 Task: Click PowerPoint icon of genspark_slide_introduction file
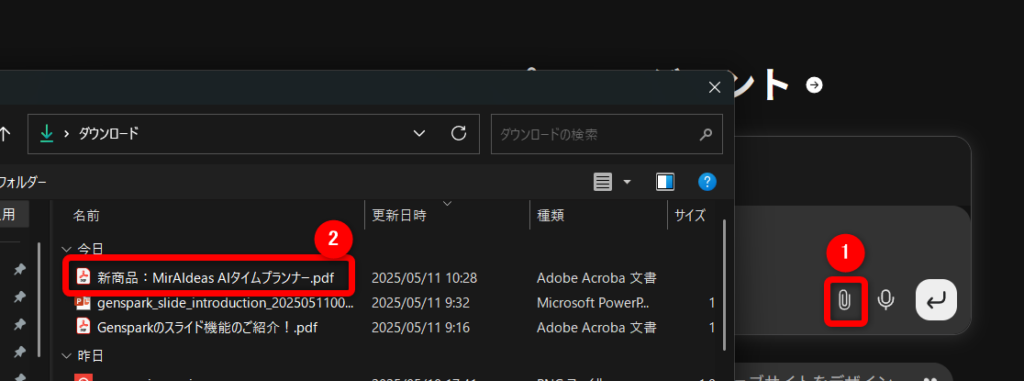[x=84, y=303]
